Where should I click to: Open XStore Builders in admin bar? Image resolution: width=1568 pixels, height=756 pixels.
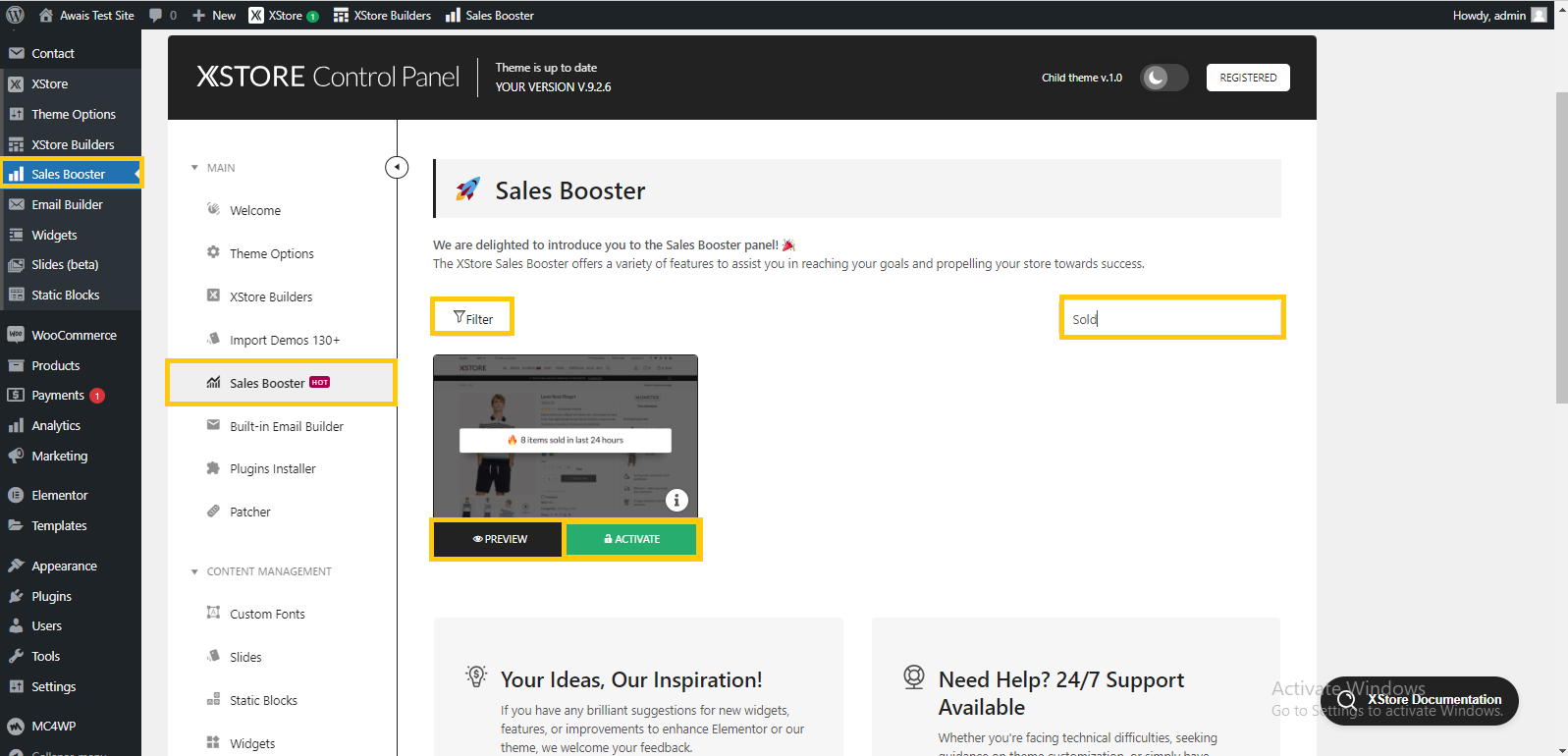pyautogui.click(x=382, y=15)
